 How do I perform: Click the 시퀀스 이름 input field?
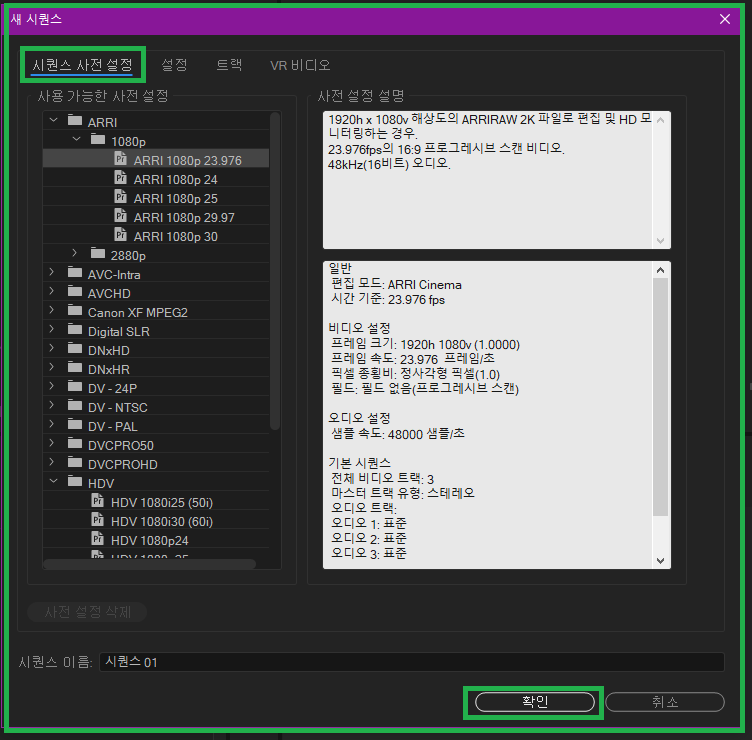(411, 662)
